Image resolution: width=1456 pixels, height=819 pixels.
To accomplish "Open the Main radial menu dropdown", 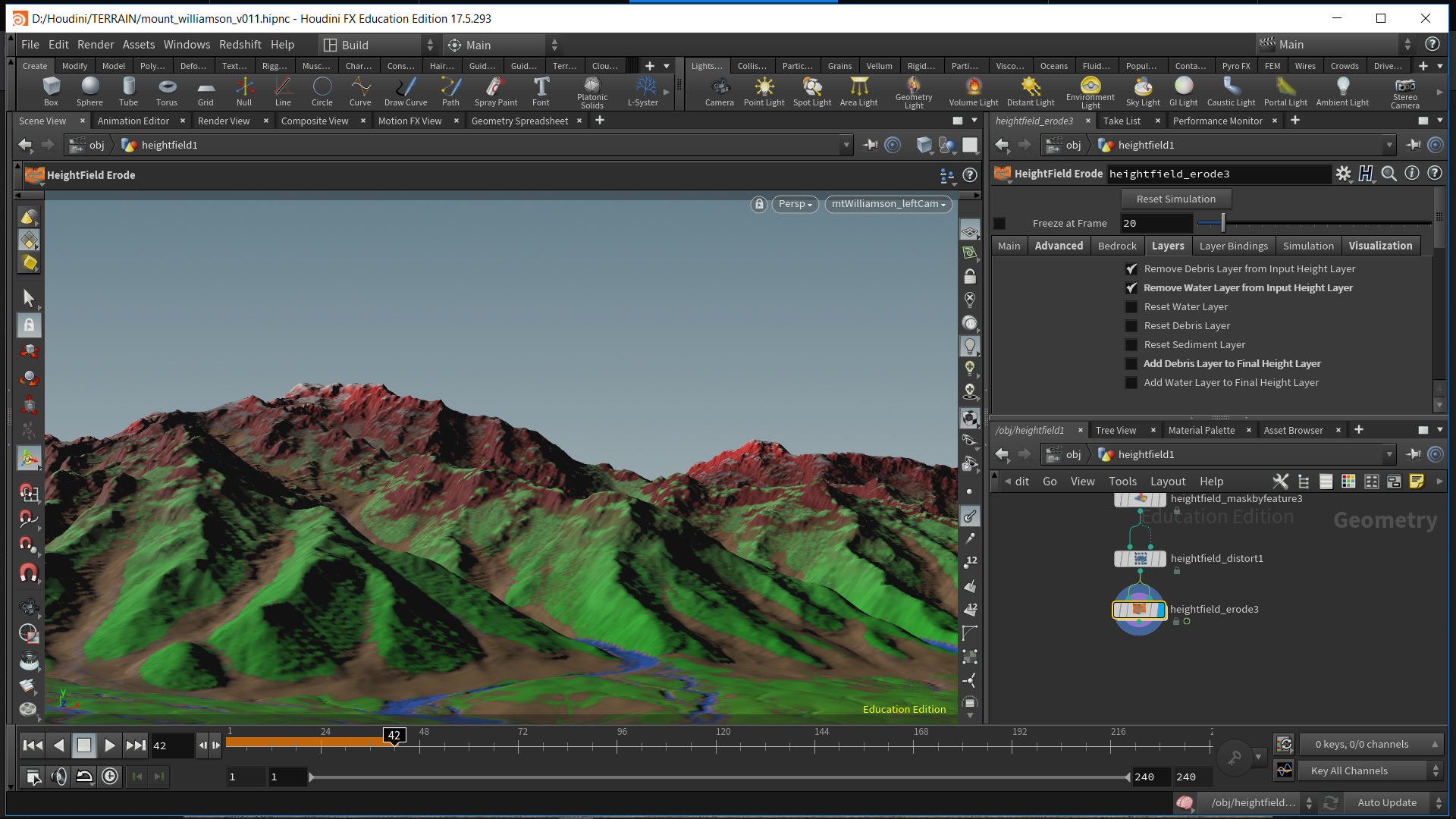I will (502, 45).
